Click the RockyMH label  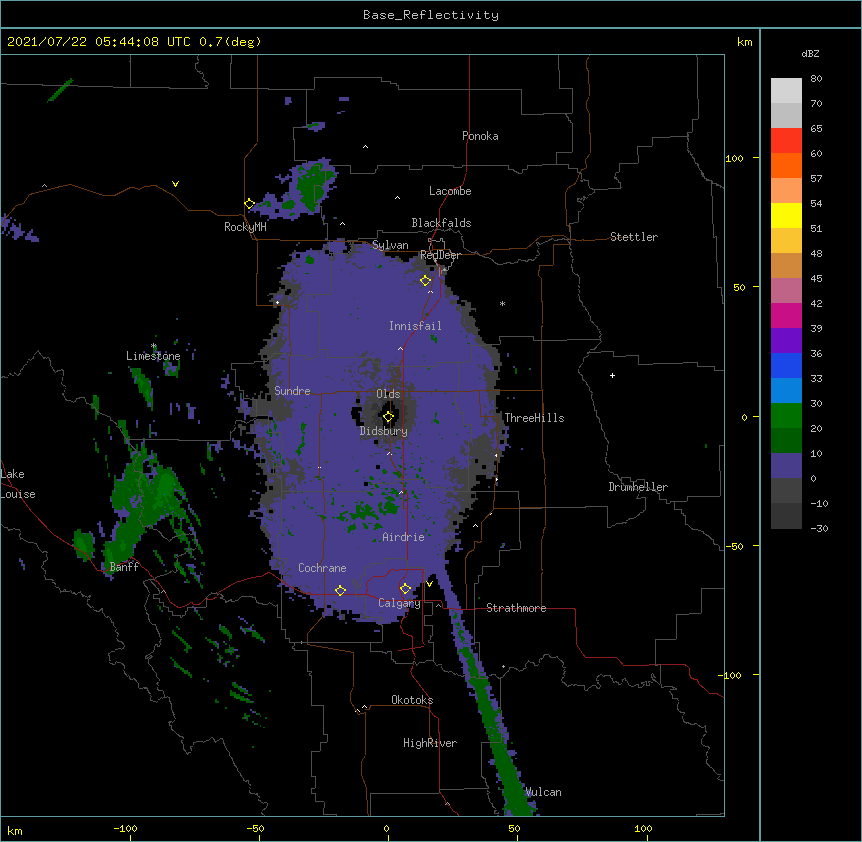pos(245,227)
